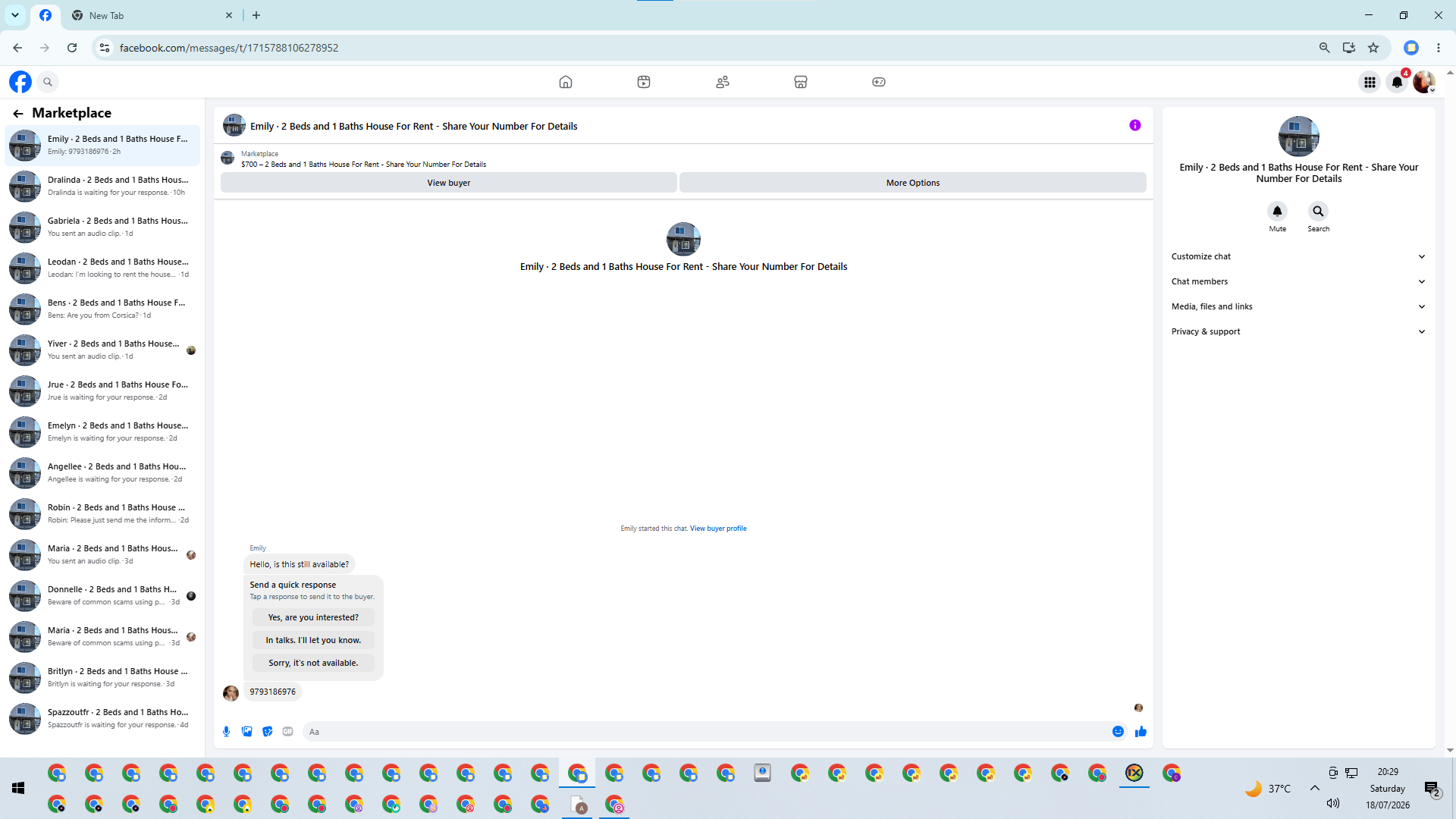Open the account profile picture menu
The width and height of the screenshot is (1456, 819).
coord(1424,82)
